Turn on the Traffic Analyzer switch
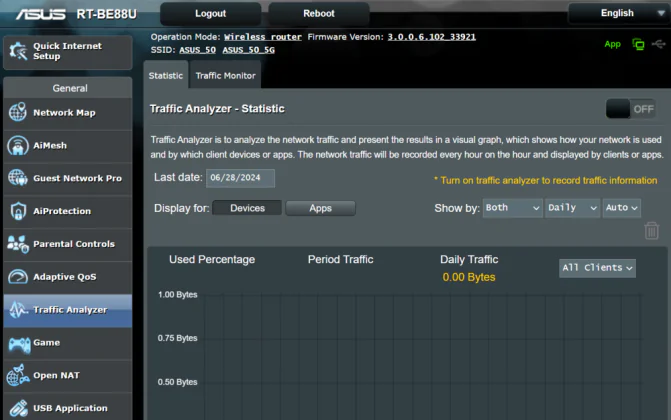The width and height of the screenshot is (671, 420). click(x=630, y=109)
